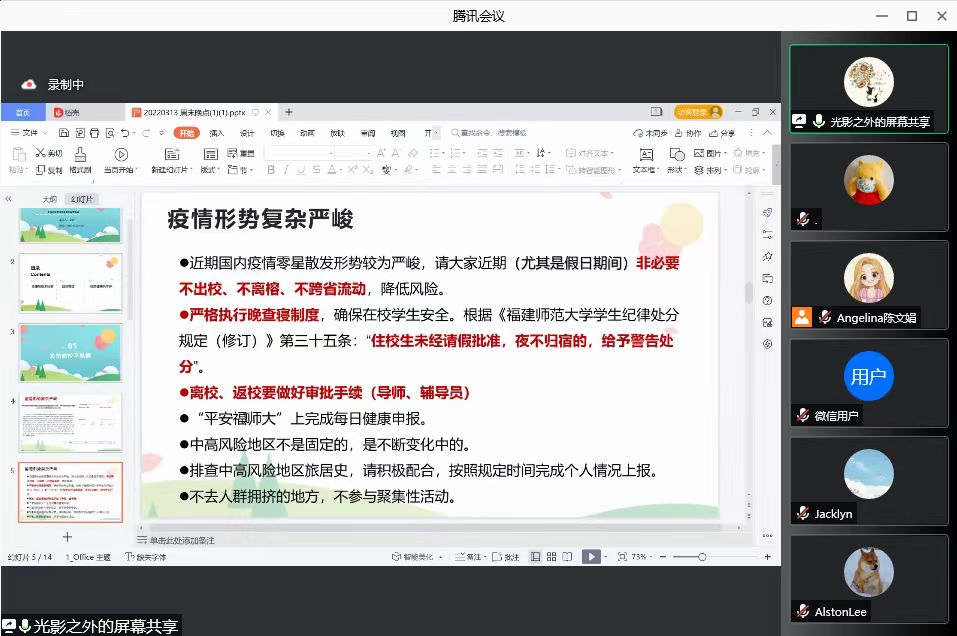The width and height of the screenshot is (957, 636).
Task: Click the slideshow play button in status bar
Action: click(x=591, y=557)
